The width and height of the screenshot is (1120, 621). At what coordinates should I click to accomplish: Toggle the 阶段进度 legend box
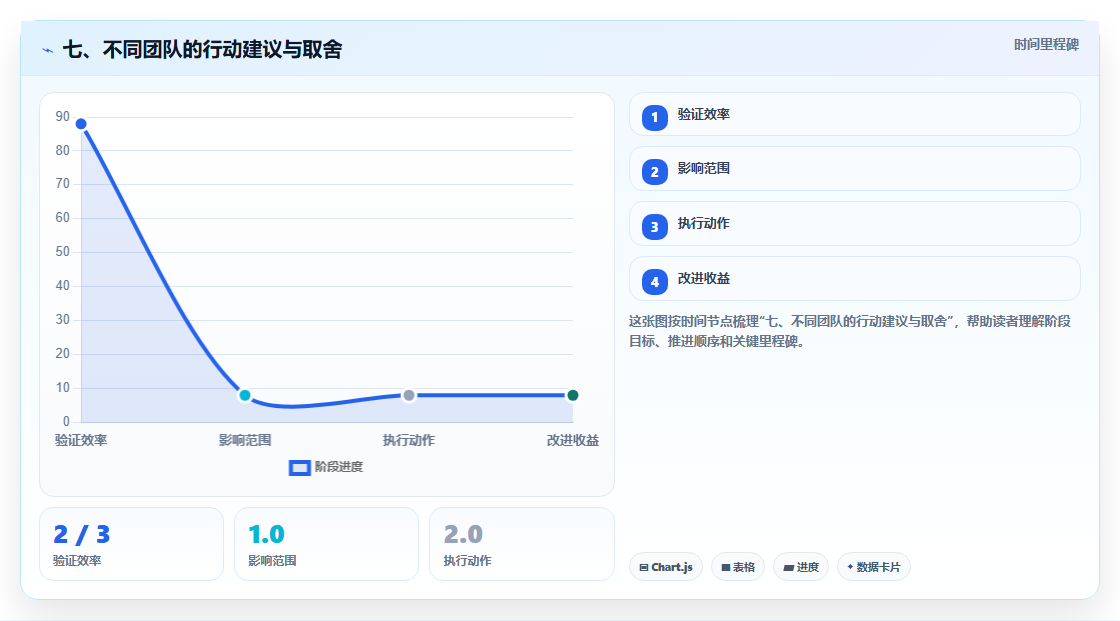299,467
